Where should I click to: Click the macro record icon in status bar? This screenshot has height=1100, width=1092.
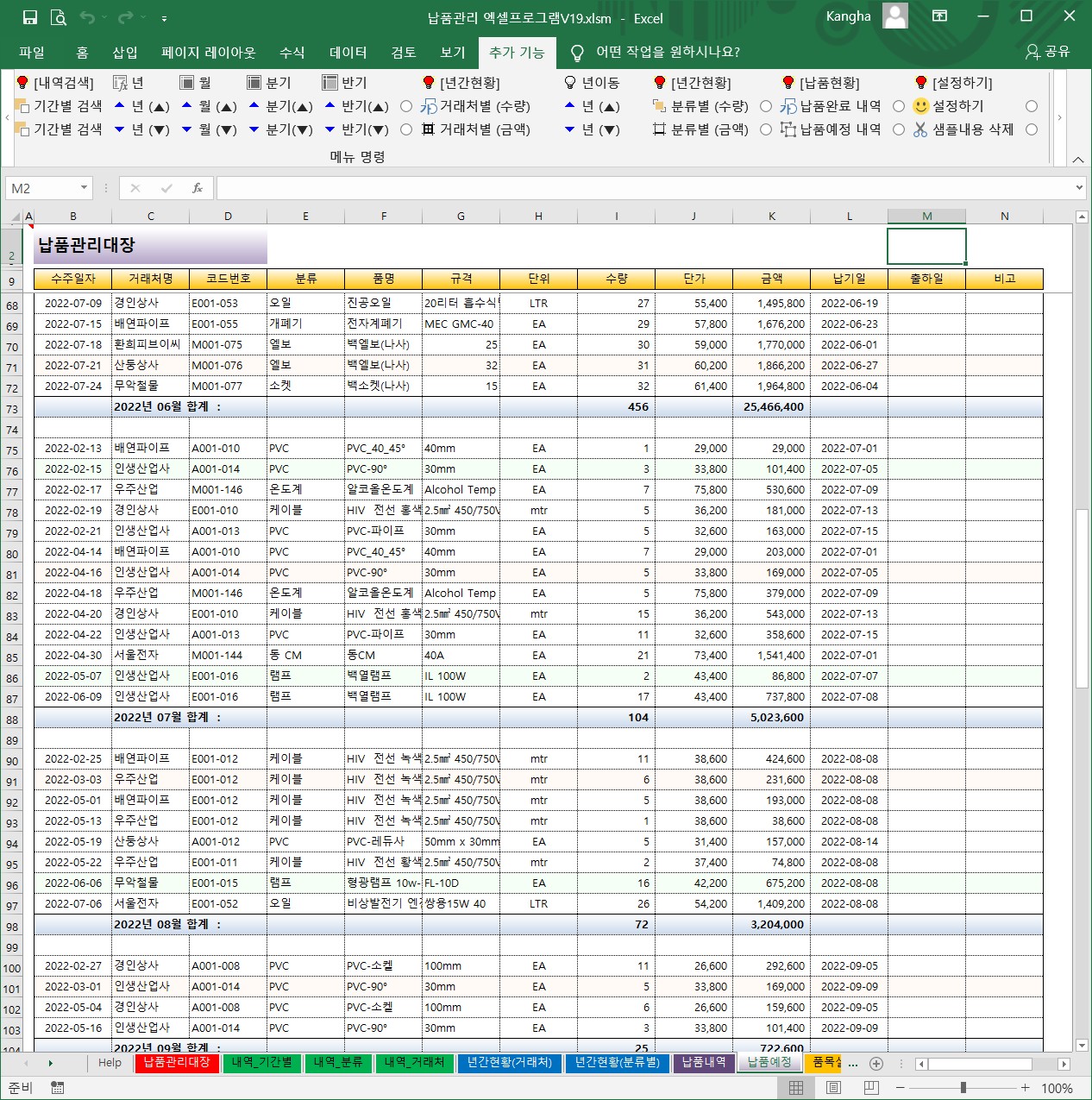pyautogui.click(x=58, y=1088)
